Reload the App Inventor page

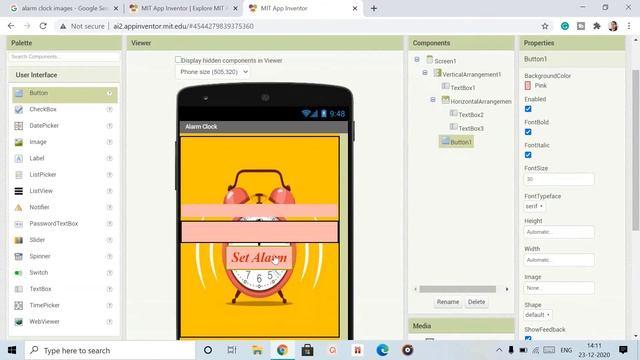(43, 26)
